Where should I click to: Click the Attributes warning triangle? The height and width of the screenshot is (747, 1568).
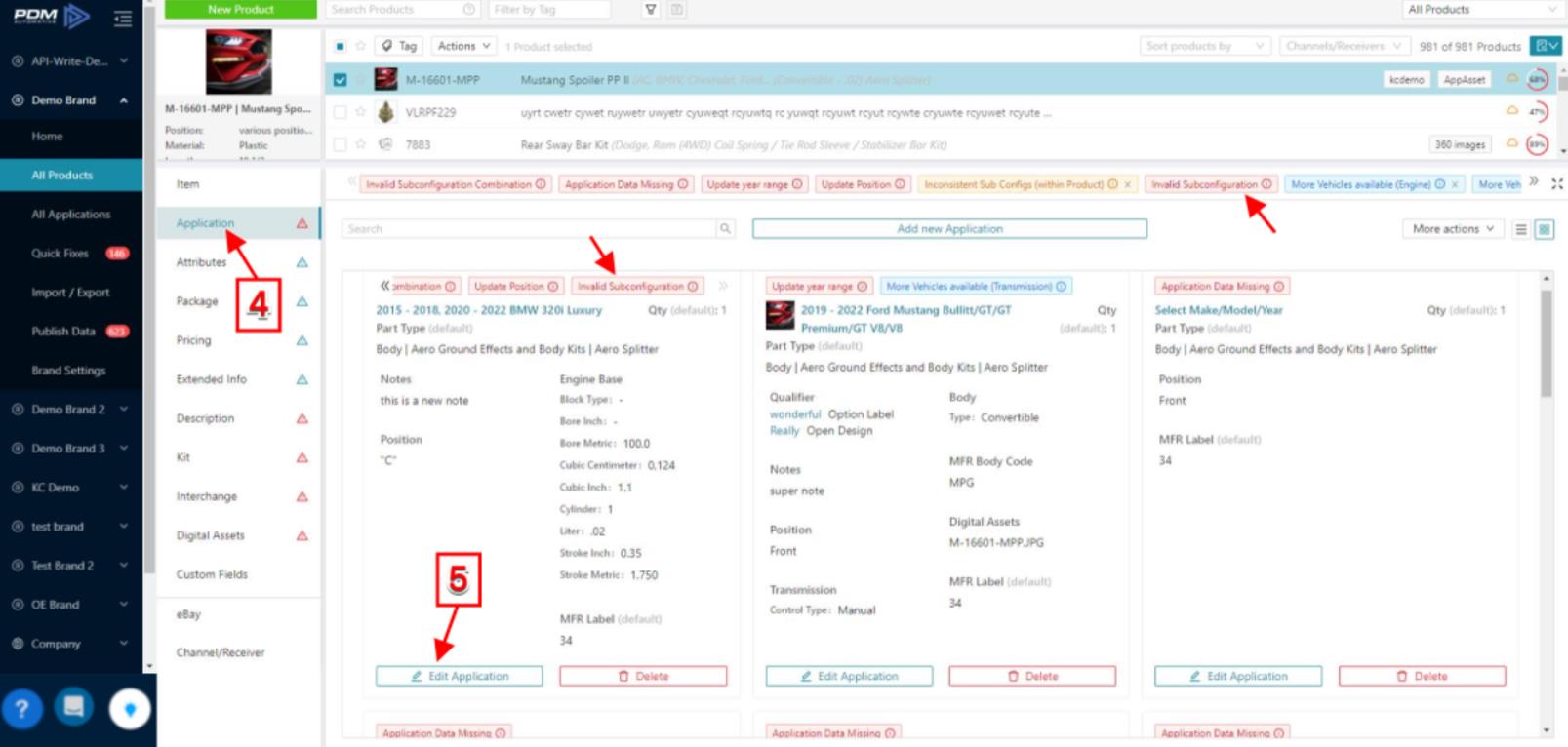[x=302, y=262]
